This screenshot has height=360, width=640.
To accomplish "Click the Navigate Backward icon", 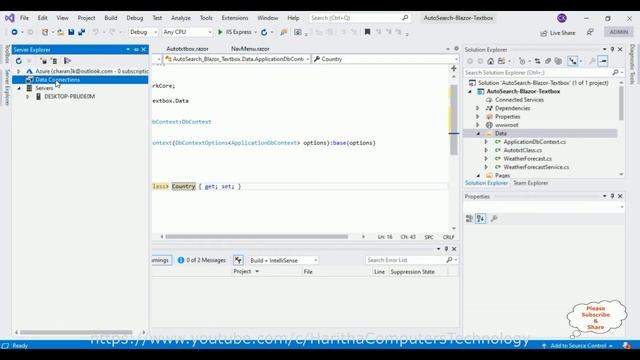I will click(x=14, y=32).
